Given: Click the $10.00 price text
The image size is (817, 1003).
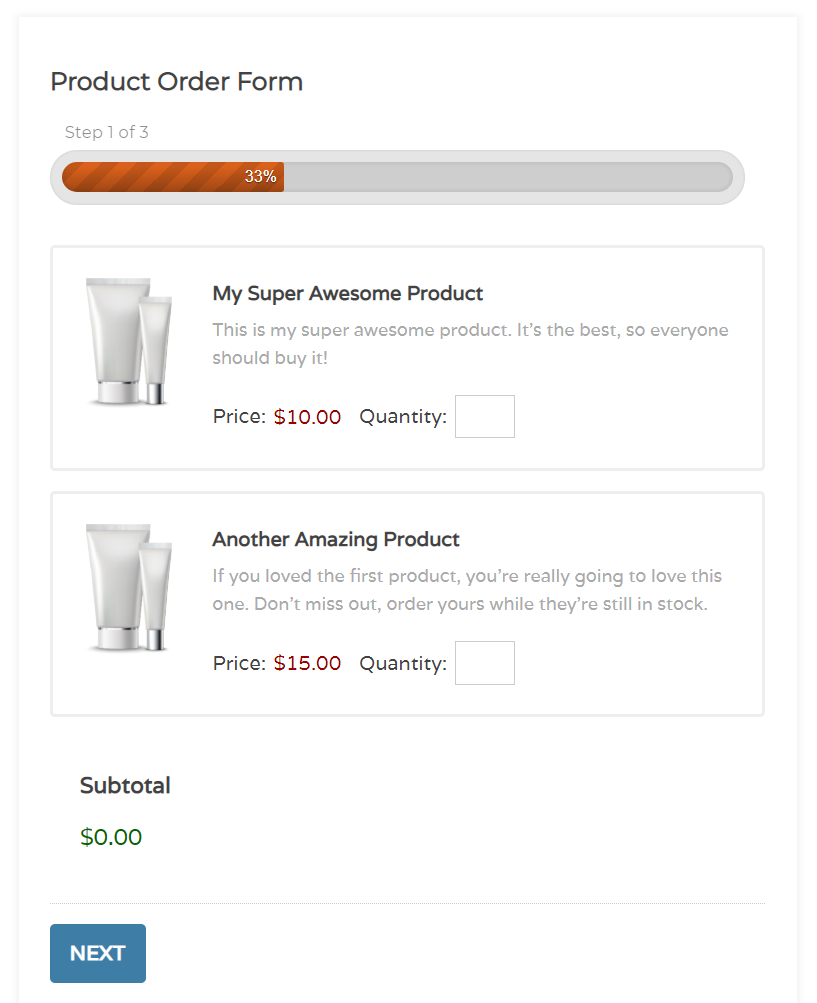Looking at the screenshot, I should pos(307,417).
